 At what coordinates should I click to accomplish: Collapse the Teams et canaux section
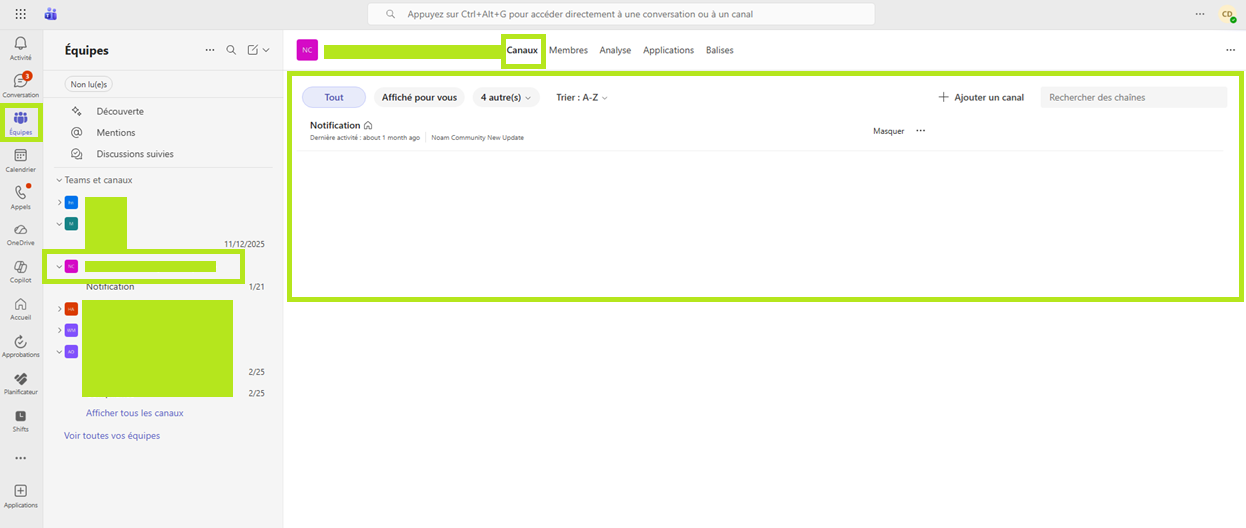tap(59, 180)
